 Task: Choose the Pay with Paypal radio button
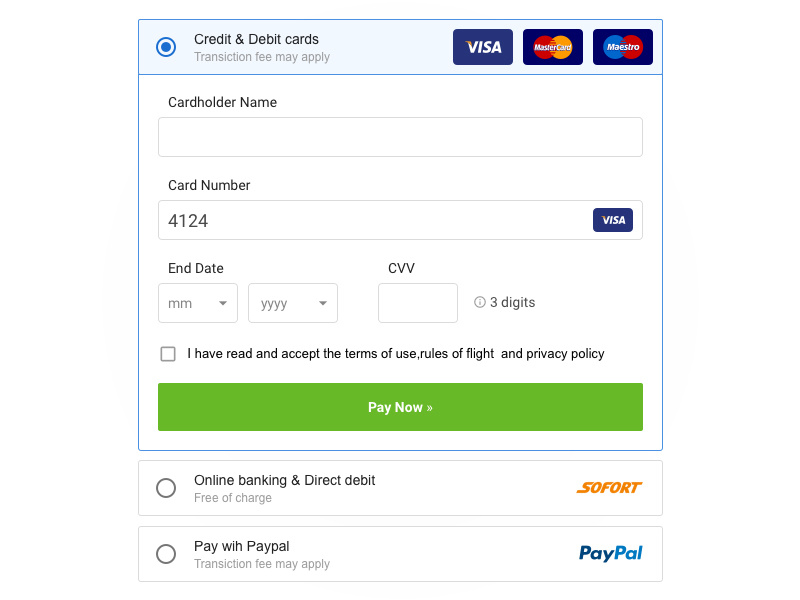click(x=166, y=554)
